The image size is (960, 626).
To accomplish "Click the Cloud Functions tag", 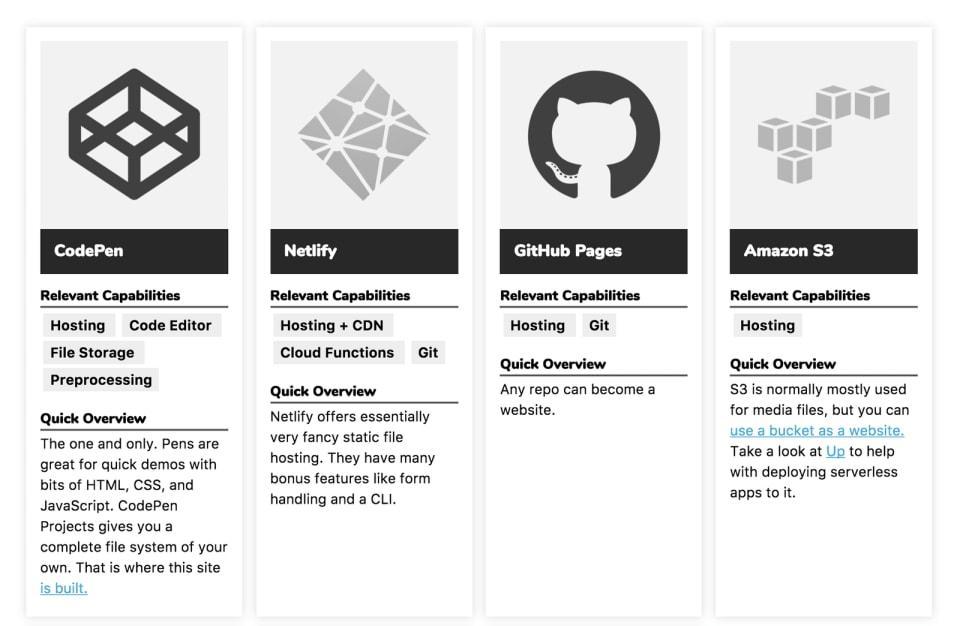I will 337,353.
